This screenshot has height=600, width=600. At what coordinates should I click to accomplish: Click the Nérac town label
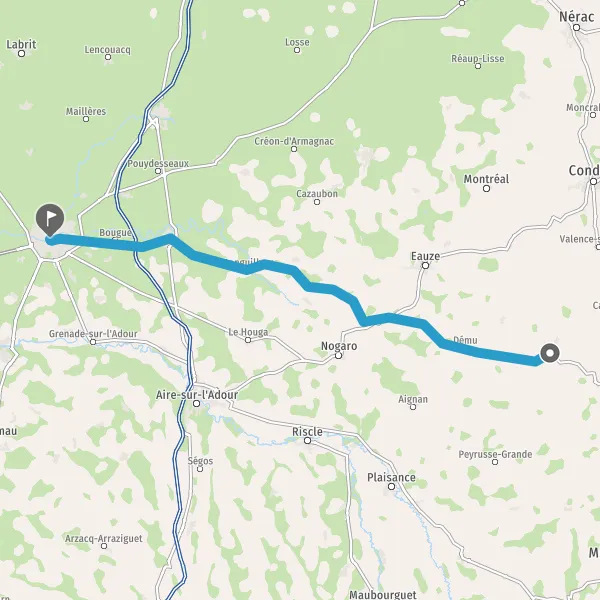click(577, 17)
